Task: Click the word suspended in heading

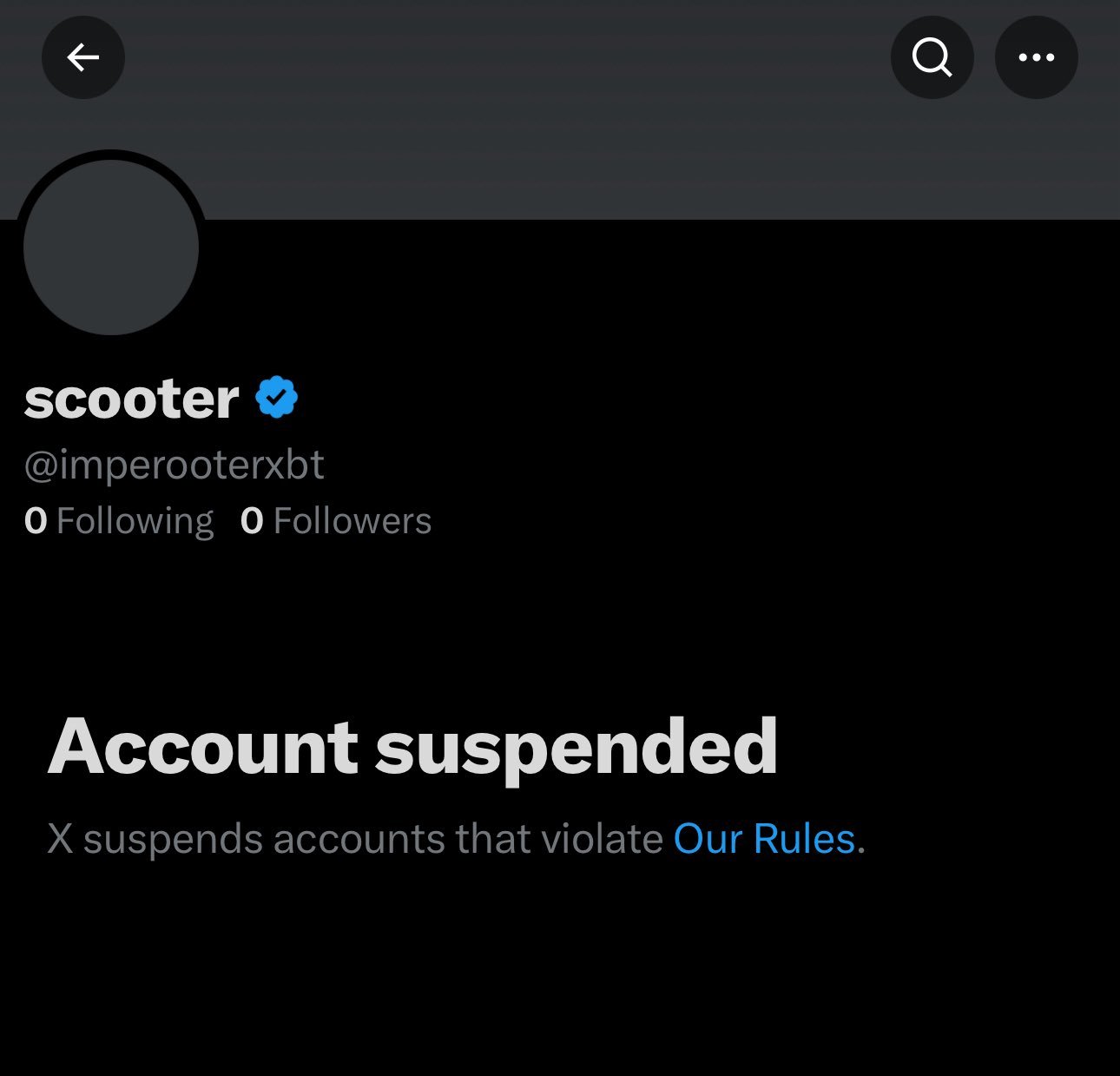Action: [576, 747]
